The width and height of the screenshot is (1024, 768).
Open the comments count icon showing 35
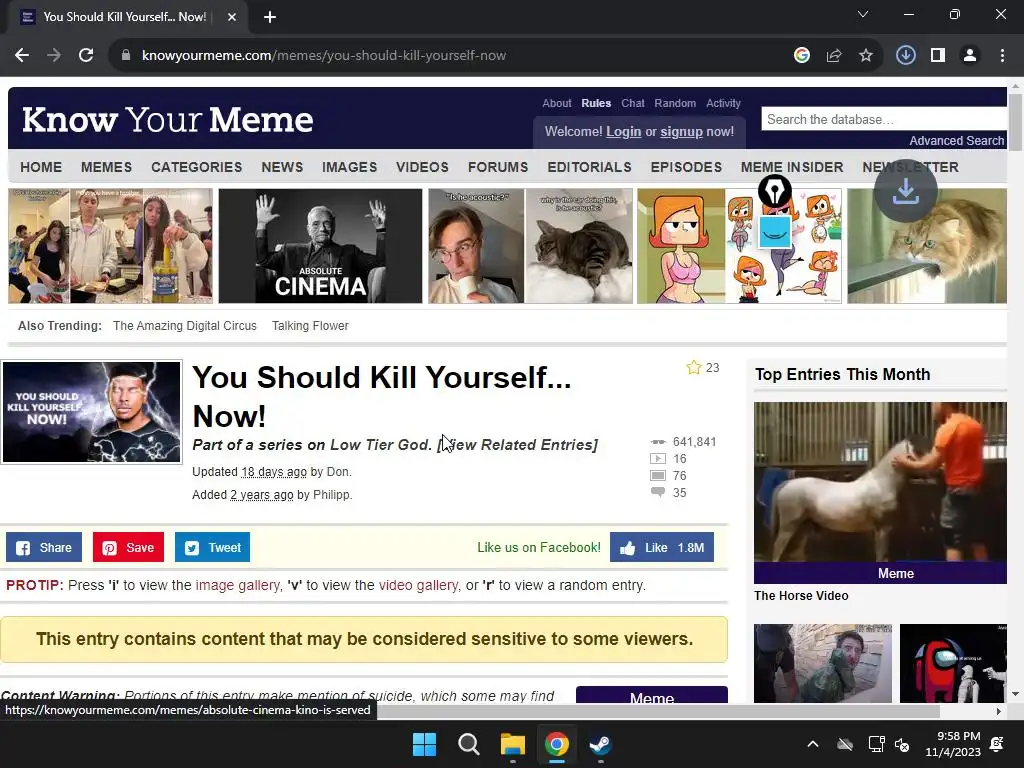pos(658,492)
